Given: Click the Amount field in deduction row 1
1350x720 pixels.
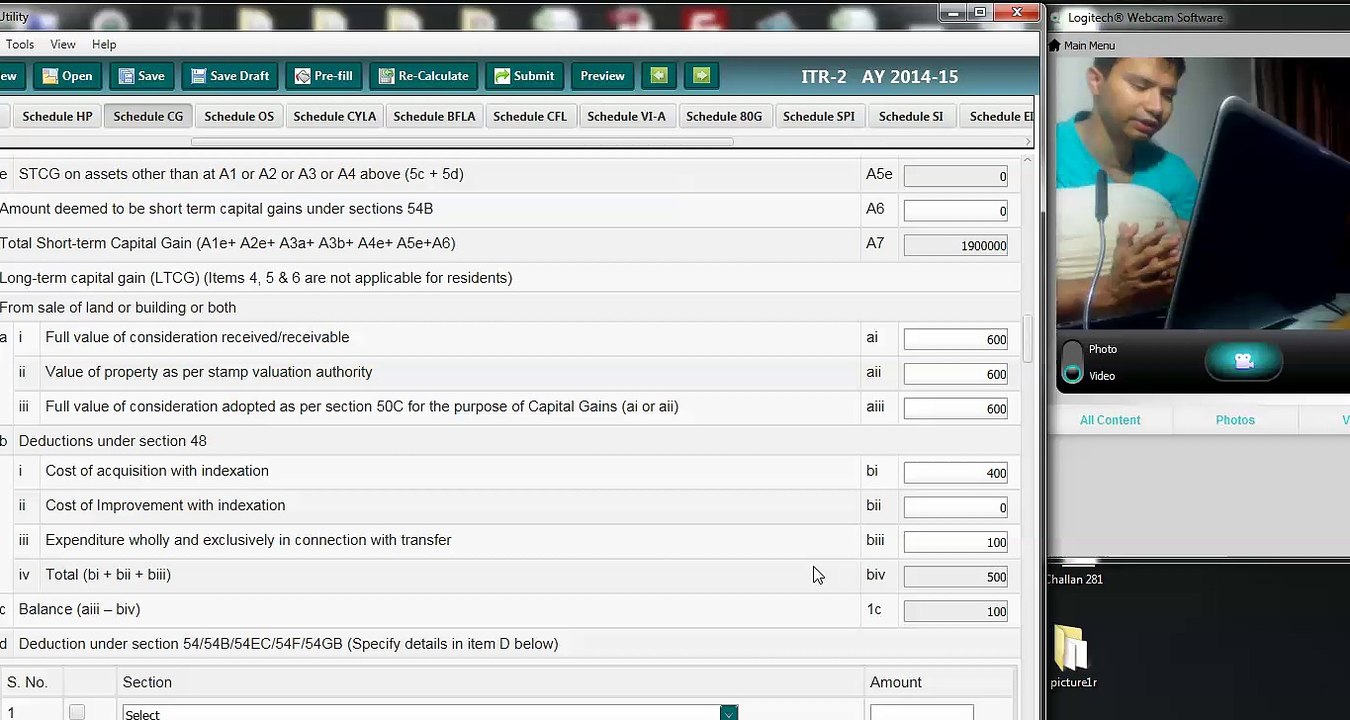Looking at the screenshot, I should pos(921,712).
